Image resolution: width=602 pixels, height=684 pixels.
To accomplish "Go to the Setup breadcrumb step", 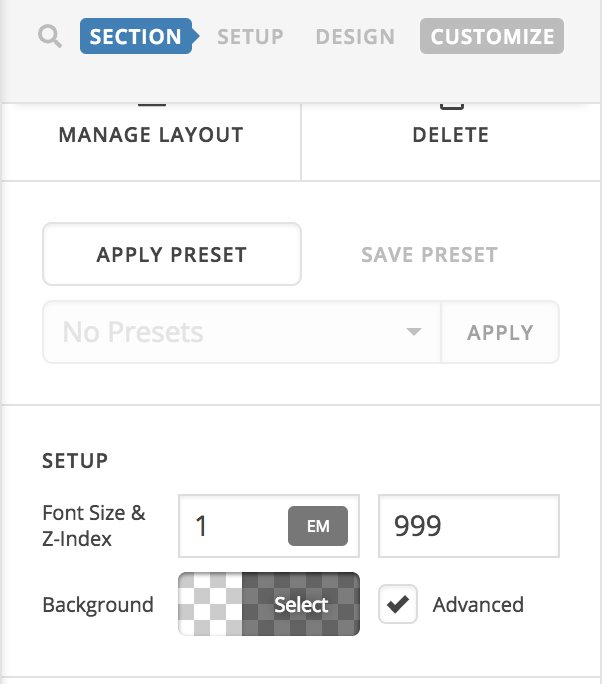I will click(x=250, y=38).
